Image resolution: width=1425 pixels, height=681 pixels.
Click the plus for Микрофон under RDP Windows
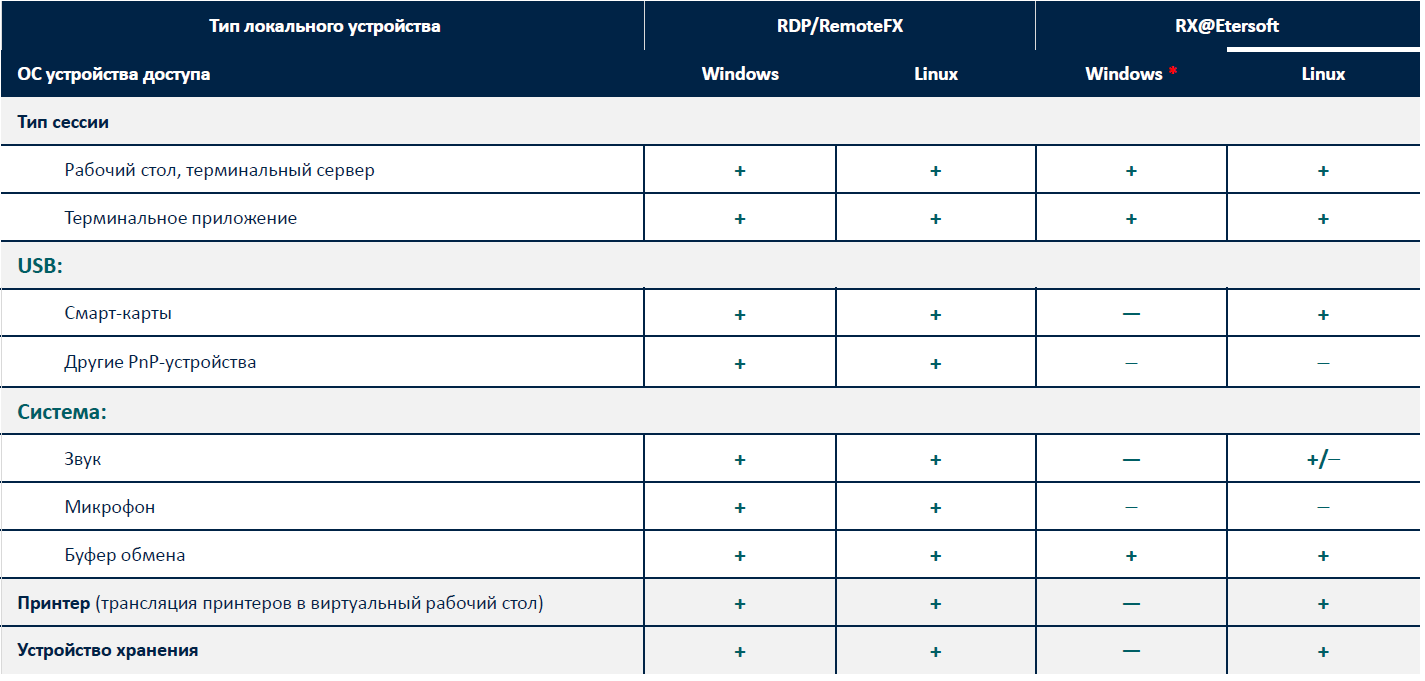point(740,508)
